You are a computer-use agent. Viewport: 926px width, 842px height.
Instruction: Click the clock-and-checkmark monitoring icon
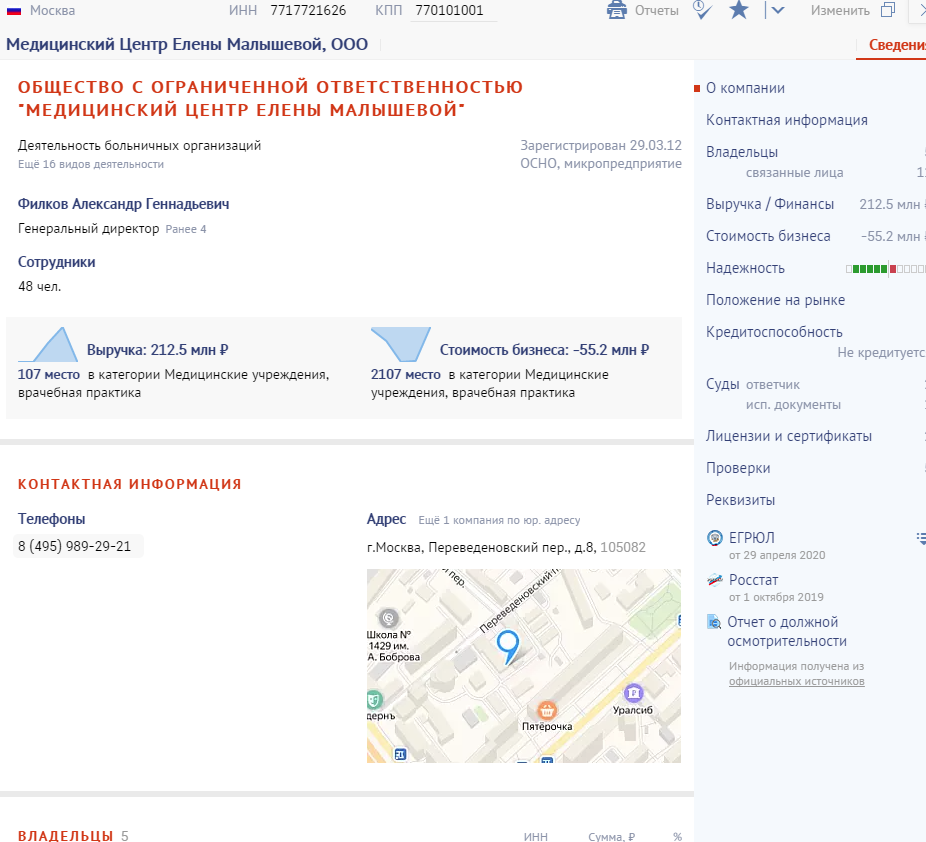[702, 9]
